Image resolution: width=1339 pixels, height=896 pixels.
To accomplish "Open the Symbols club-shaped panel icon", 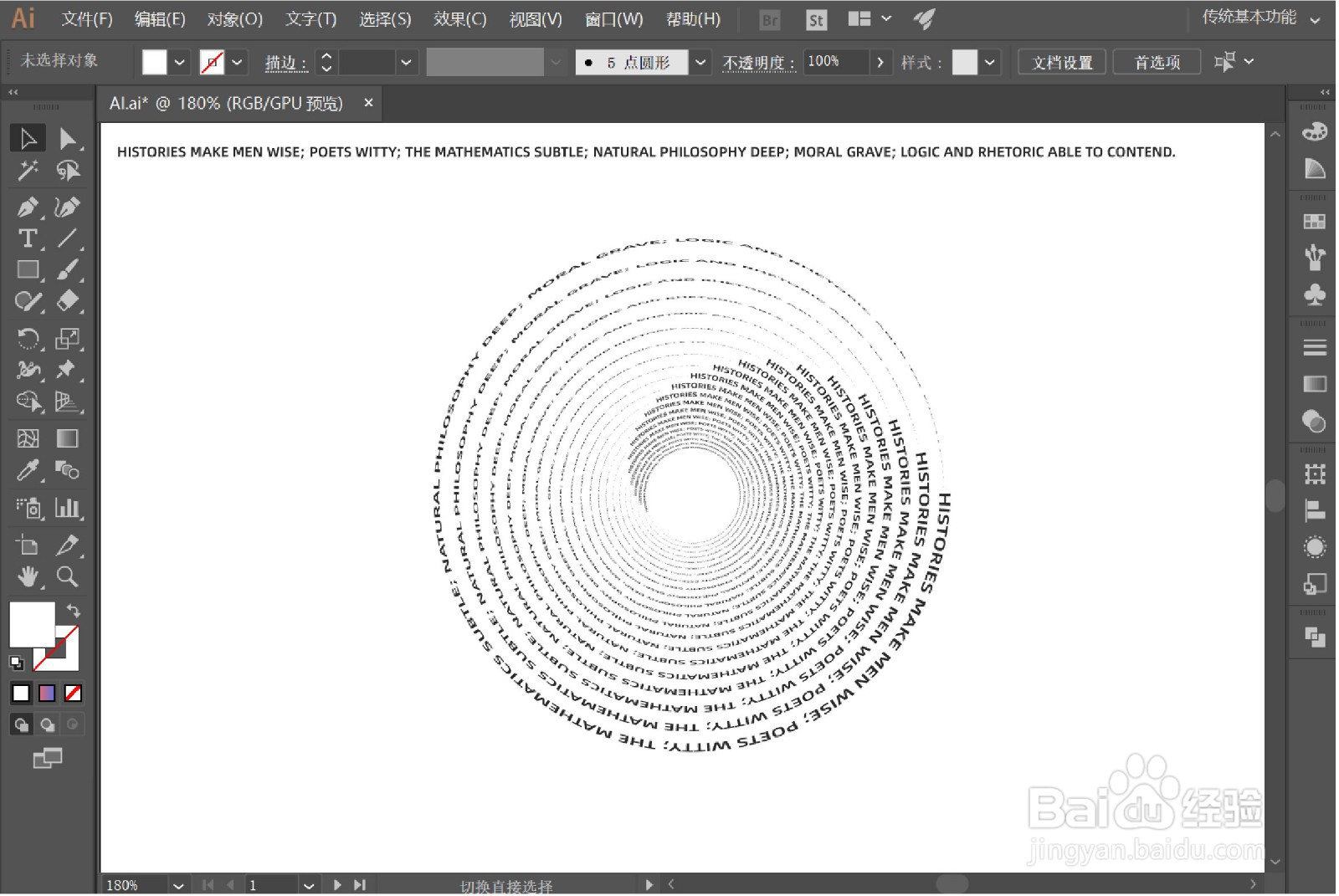I will click(1315, 294).
